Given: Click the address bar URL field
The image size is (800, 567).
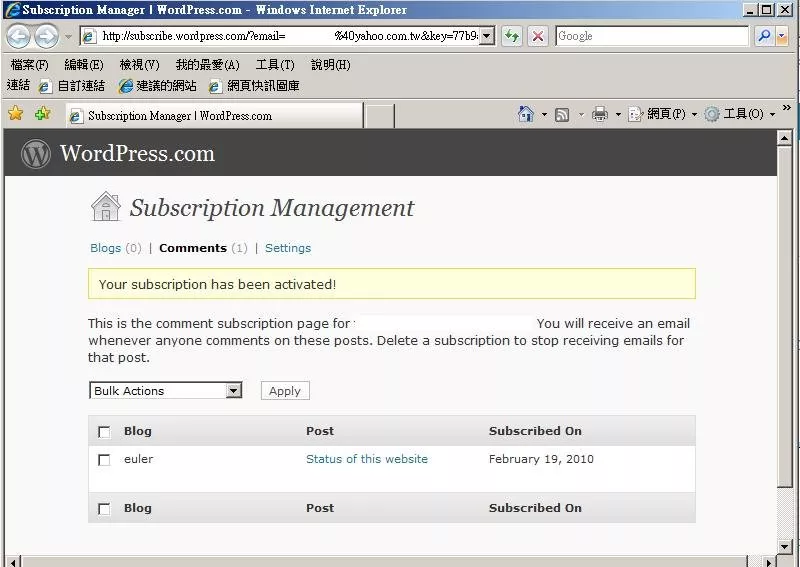Looking at the screenshot, I should [281, 36].
